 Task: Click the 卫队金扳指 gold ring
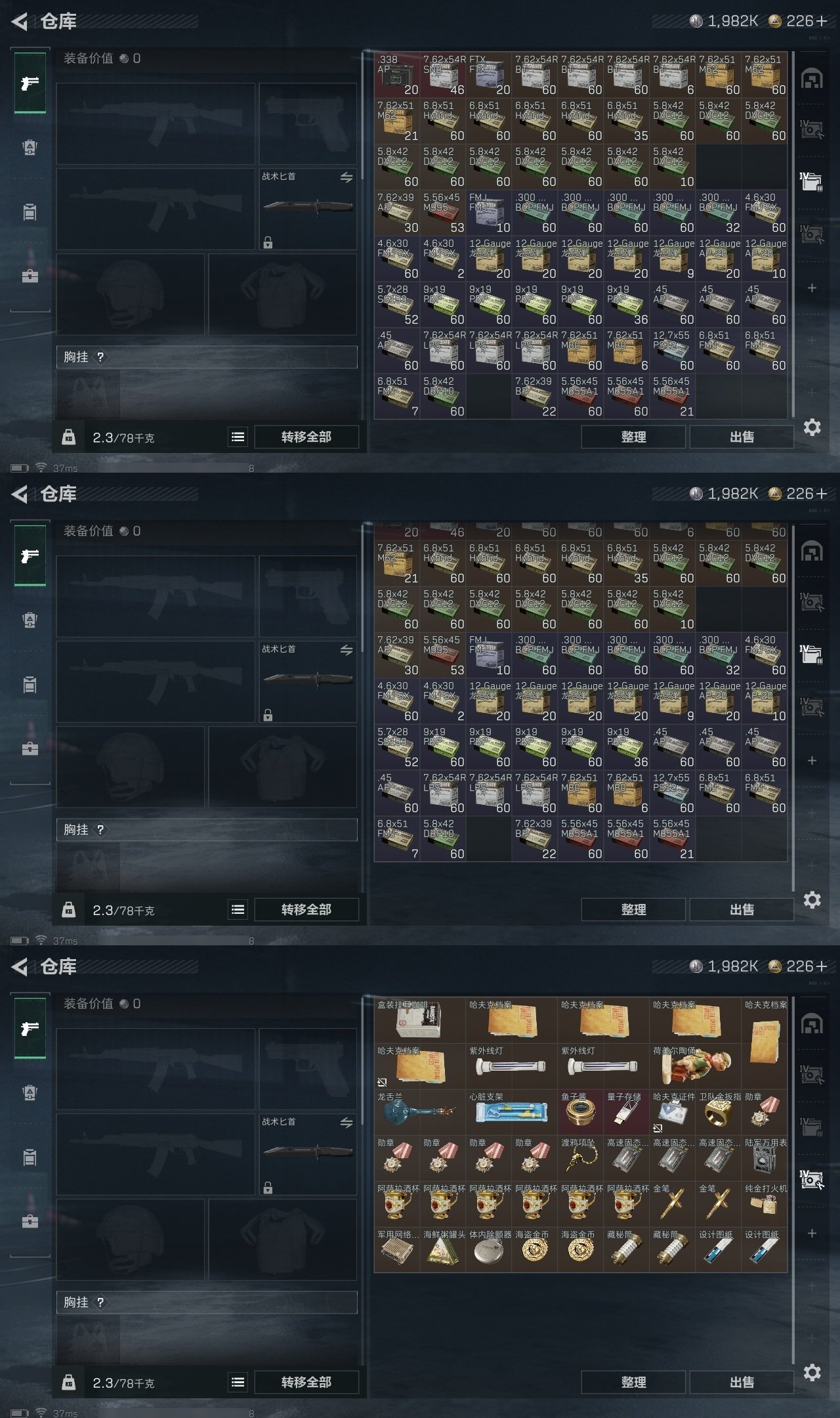point(719,1112)
